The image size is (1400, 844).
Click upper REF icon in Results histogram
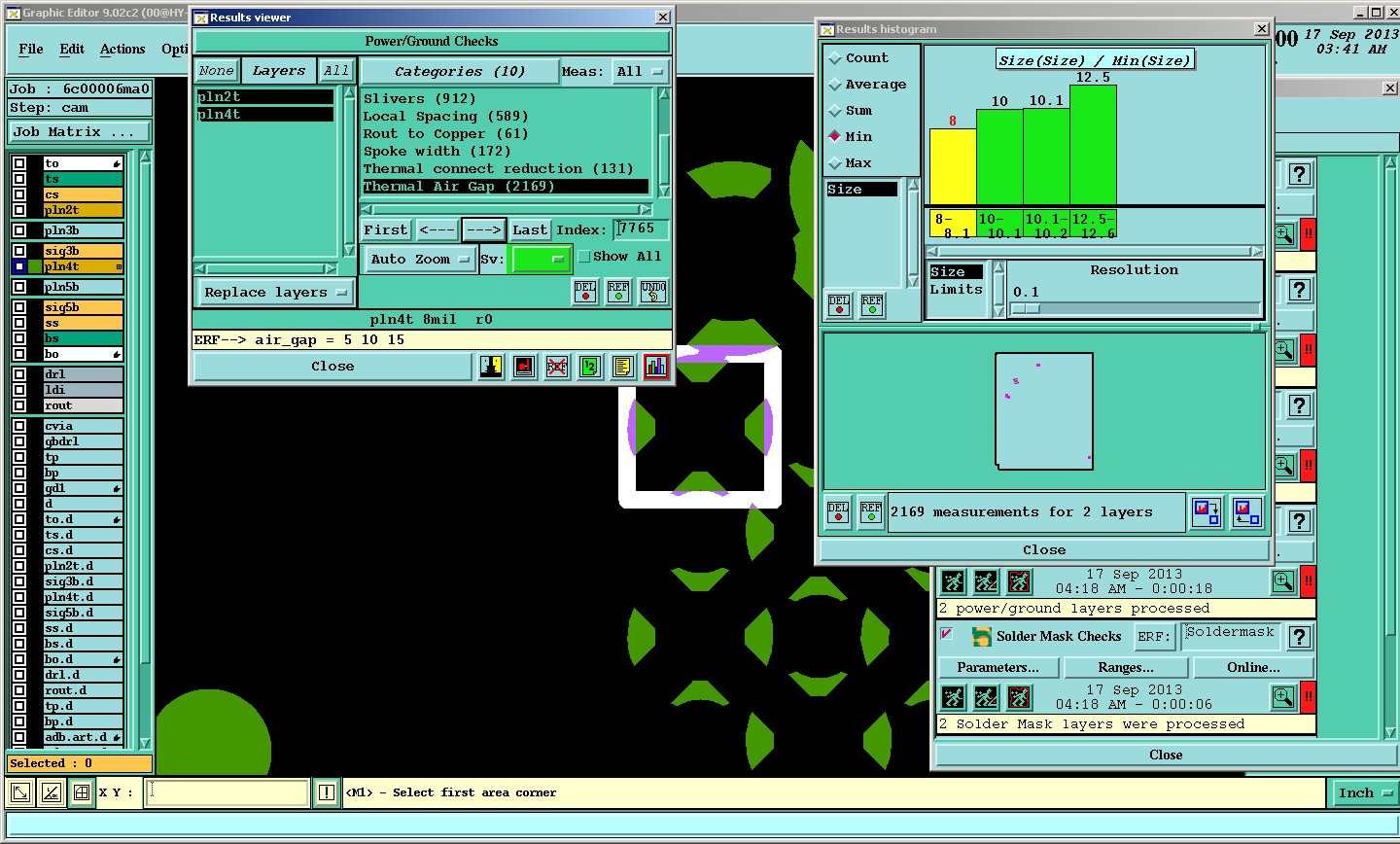pyautogui.click(x=872, y=304)
